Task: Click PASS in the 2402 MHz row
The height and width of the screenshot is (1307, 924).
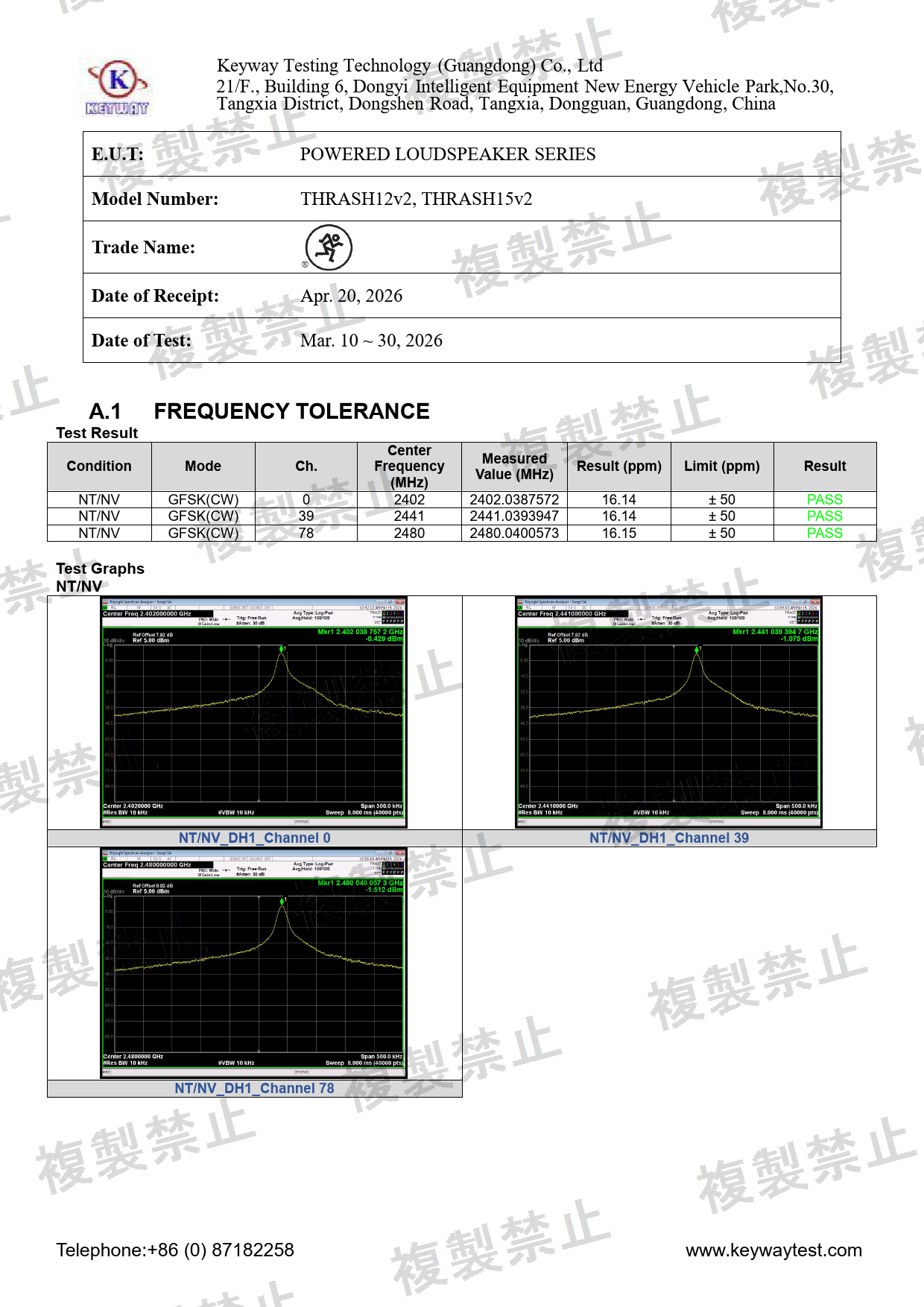Action: (825, 500)
